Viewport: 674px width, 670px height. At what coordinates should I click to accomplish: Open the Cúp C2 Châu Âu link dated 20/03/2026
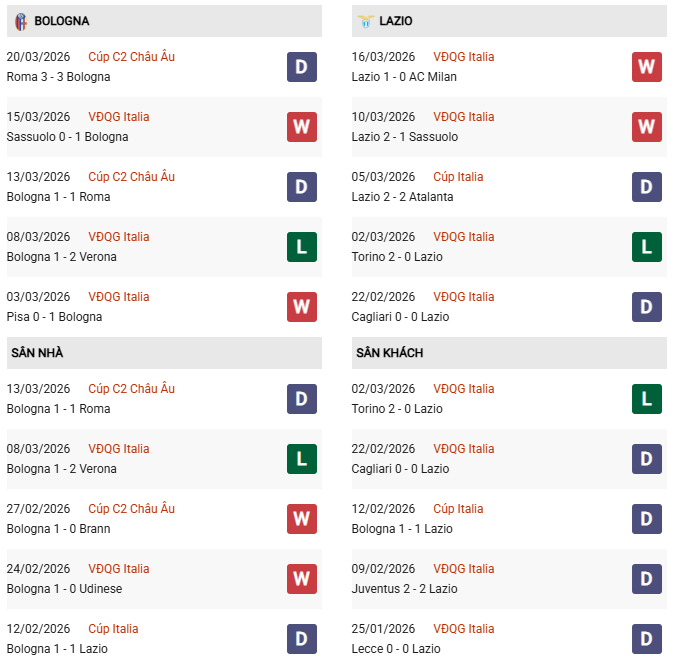click(131, 57)
